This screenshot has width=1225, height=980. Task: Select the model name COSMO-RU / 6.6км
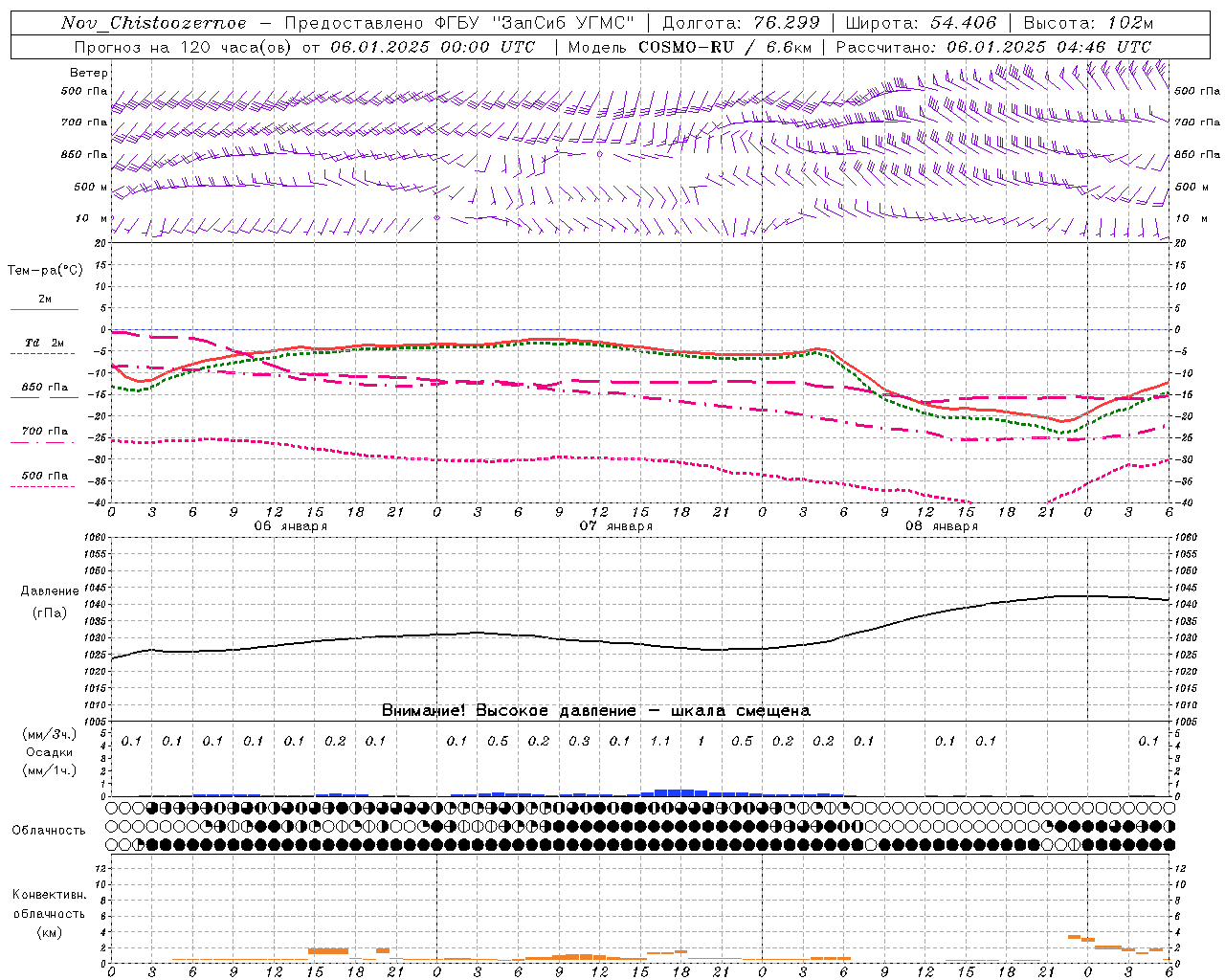(x=724, y=47)
